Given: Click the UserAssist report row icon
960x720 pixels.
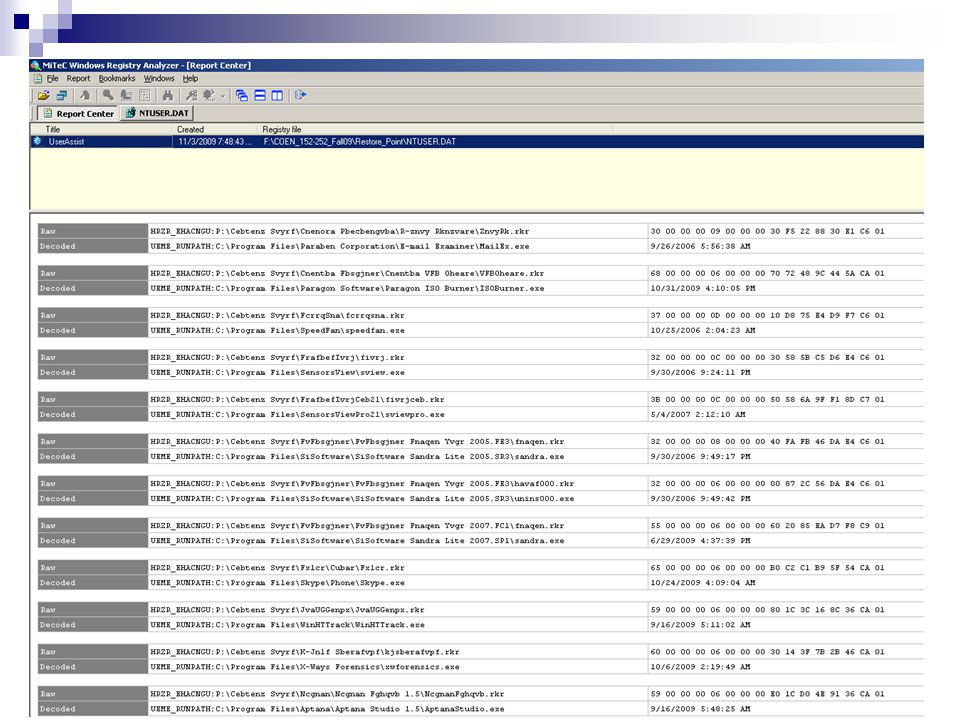Looking at the screenshot, I should 37,141.
